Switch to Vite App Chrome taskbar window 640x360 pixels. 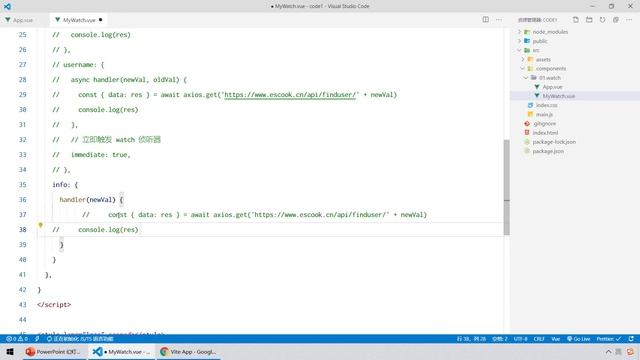coord(188,352)
